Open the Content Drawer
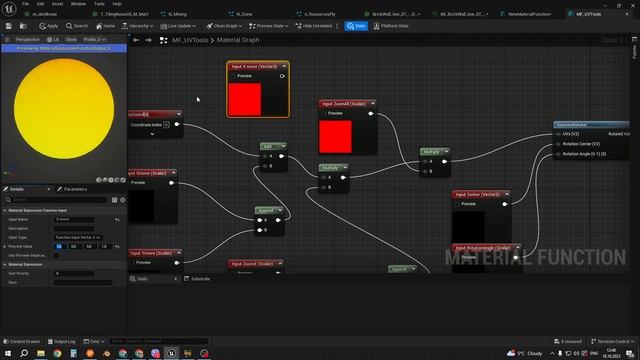Screen dimensions: 640x360 pos(22,342)
